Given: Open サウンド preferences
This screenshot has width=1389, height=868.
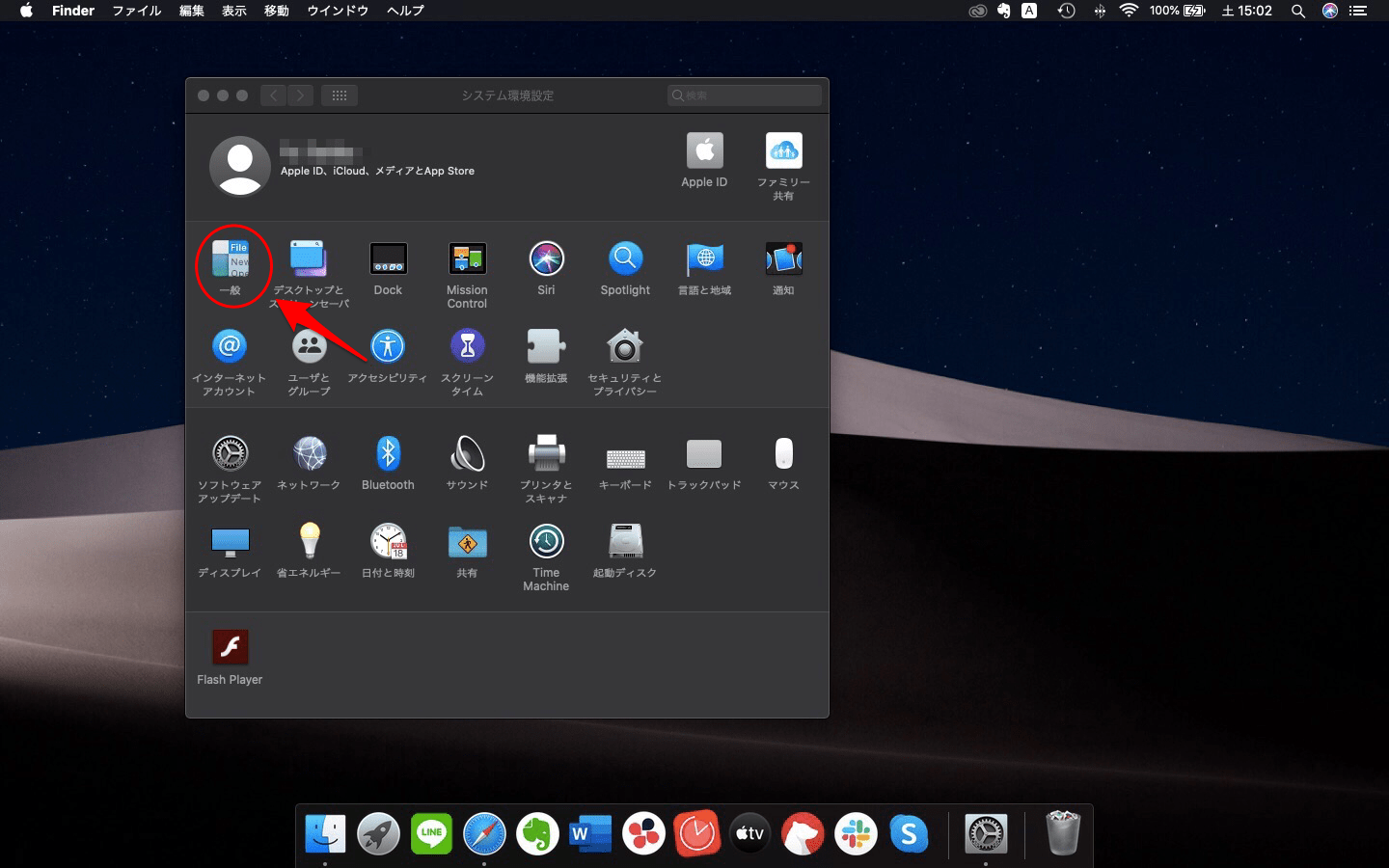Looking at the screenshot, I should coord(467,453).
